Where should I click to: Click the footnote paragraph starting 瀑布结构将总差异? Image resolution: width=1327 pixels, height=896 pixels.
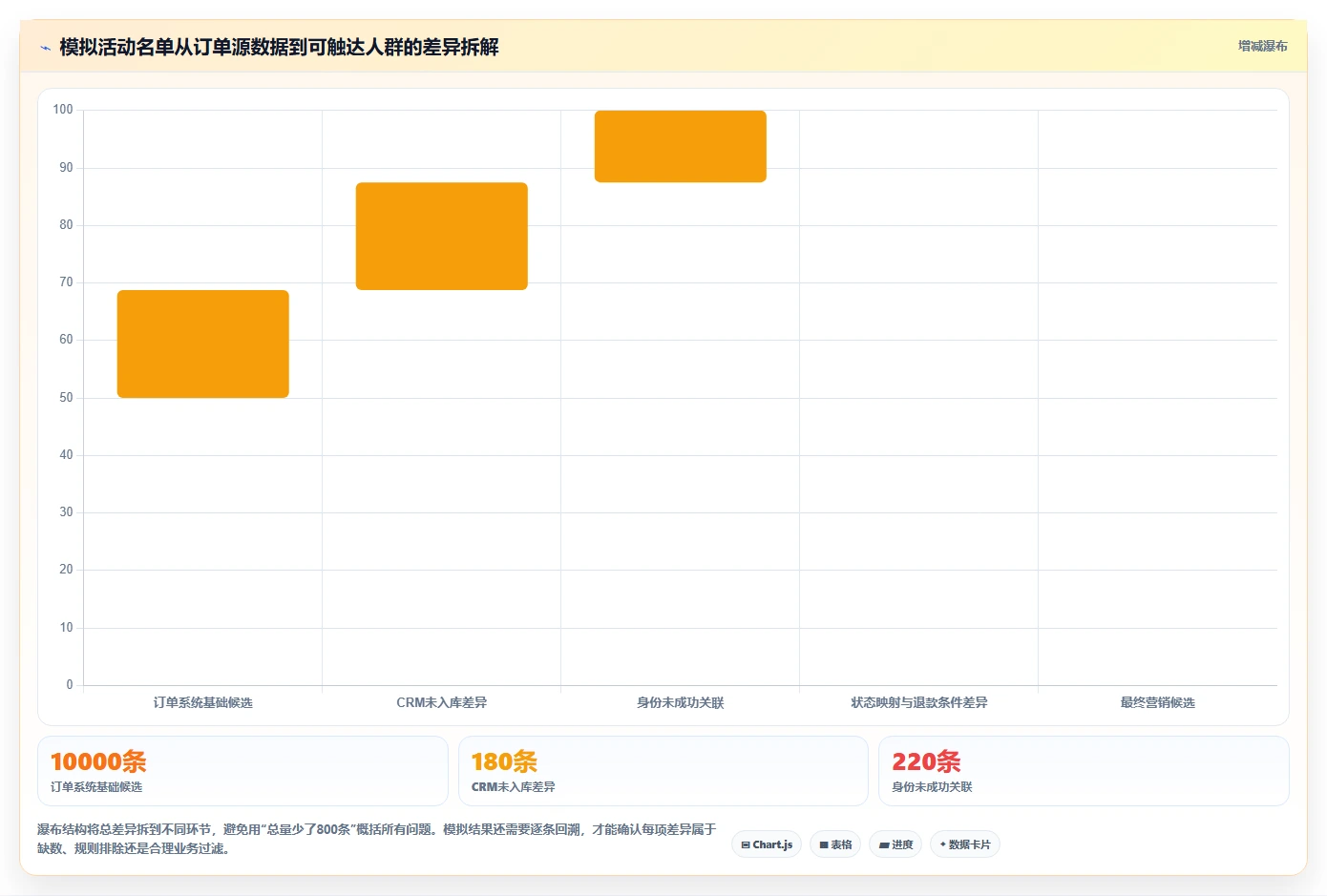(x=377, y=839)
